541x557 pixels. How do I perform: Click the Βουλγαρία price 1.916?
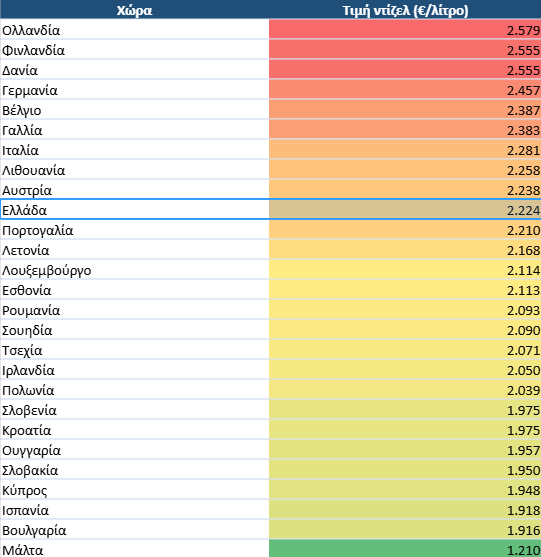pos(405,530)
